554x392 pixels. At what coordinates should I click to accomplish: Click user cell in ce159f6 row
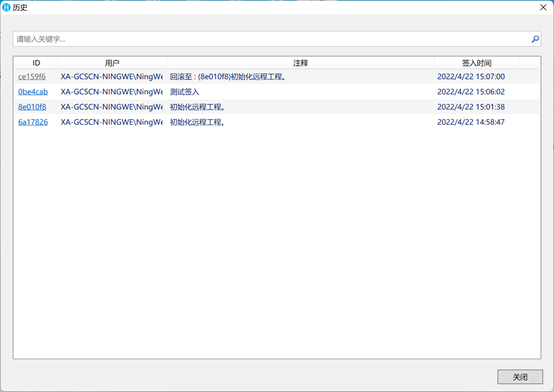(112, 77)
